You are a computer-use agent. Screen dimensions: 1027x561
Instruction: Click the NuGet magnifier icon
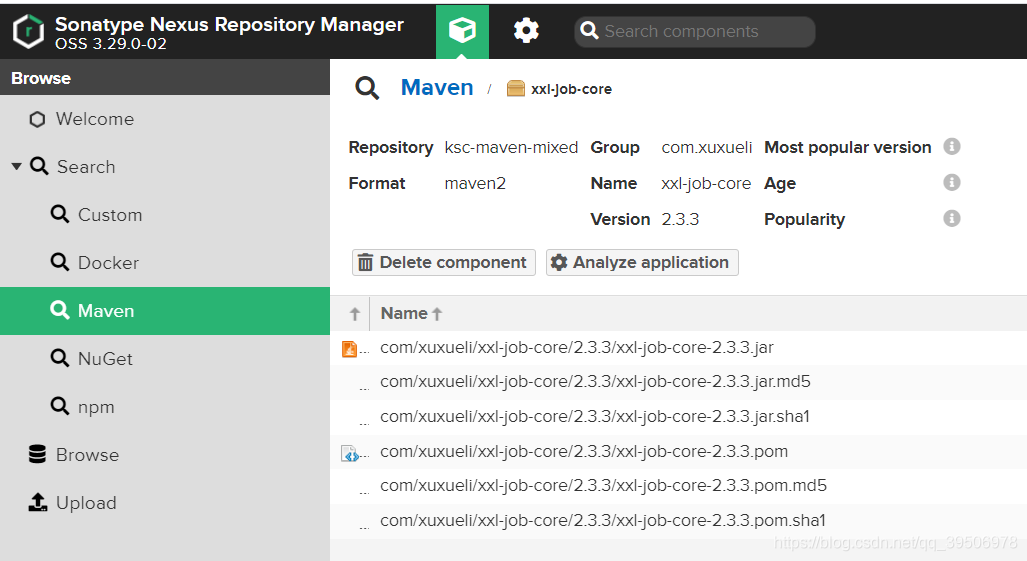point(60,358)
